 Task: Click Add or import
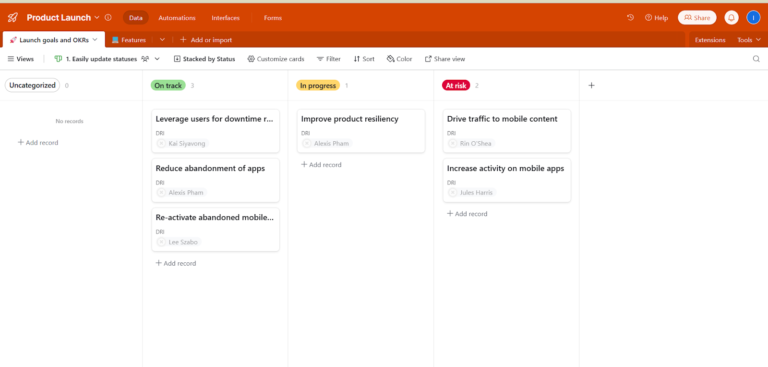(x=206, y=40)
